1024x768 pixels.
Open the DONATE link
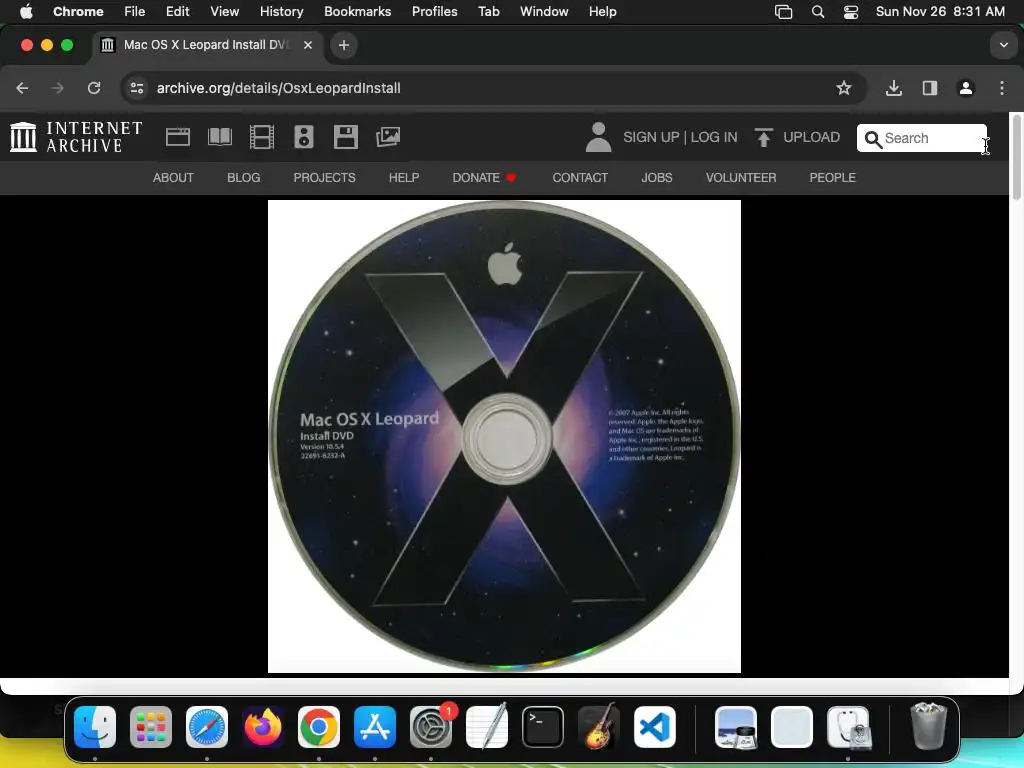(x=484, y=178)
